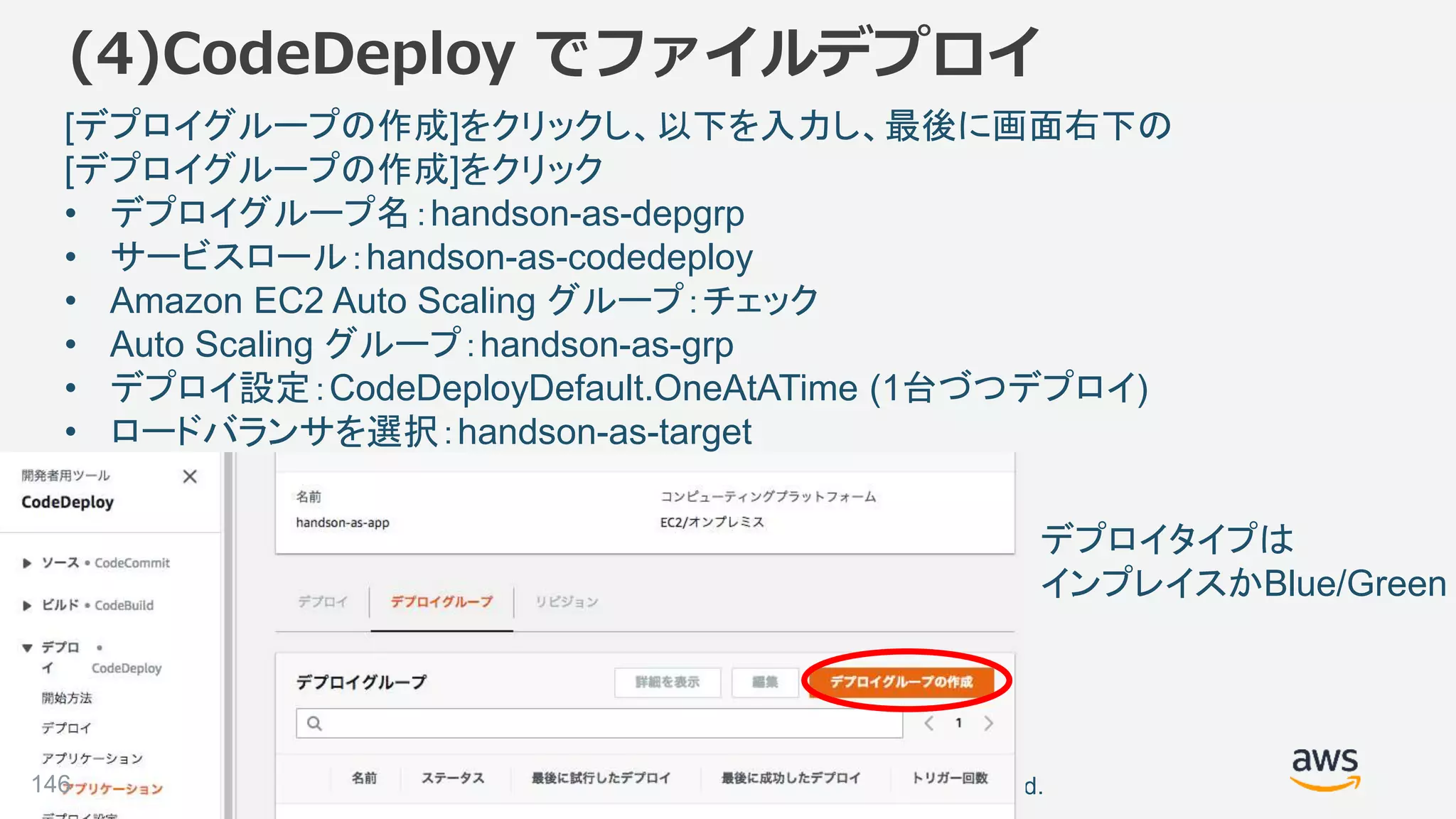Go to next page of deploy groups
1456x819 pixels.
(989, 724)
